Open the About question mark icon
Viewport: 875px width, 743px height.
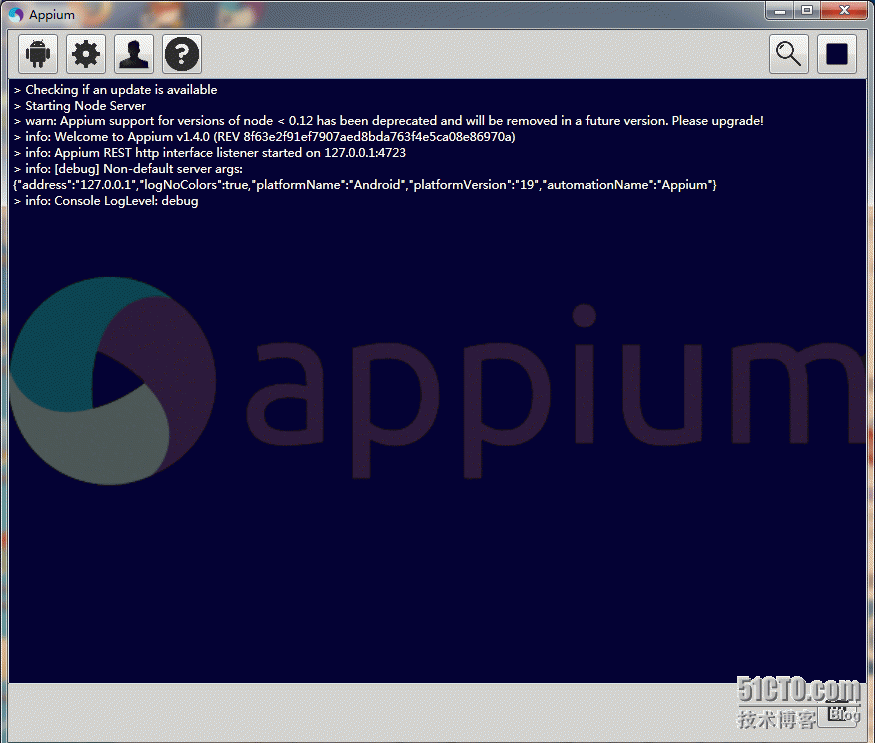(182, 54)
